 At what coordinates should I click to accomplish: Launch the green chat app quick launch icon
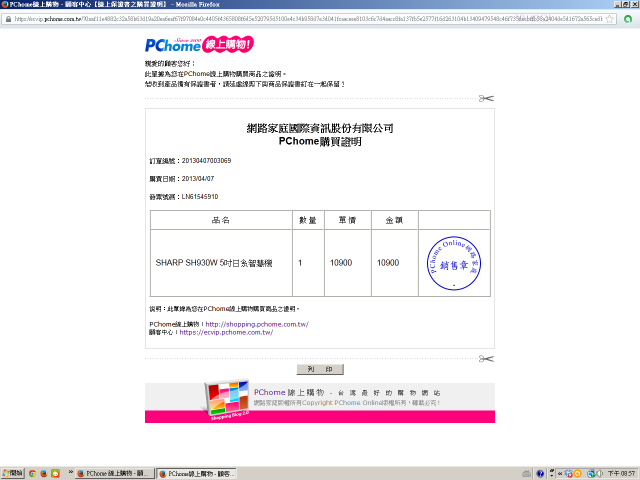tap(55, 473)
